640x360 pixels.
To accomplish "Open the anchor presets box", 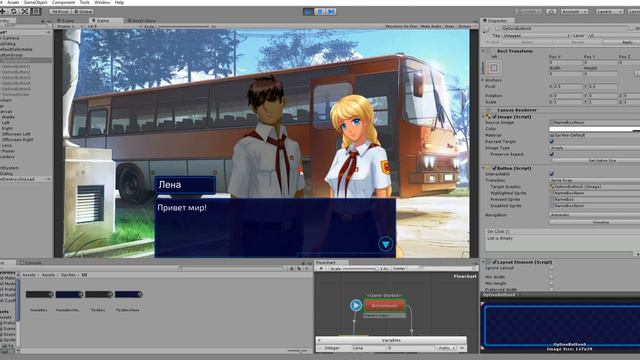I will pos(493,68).
